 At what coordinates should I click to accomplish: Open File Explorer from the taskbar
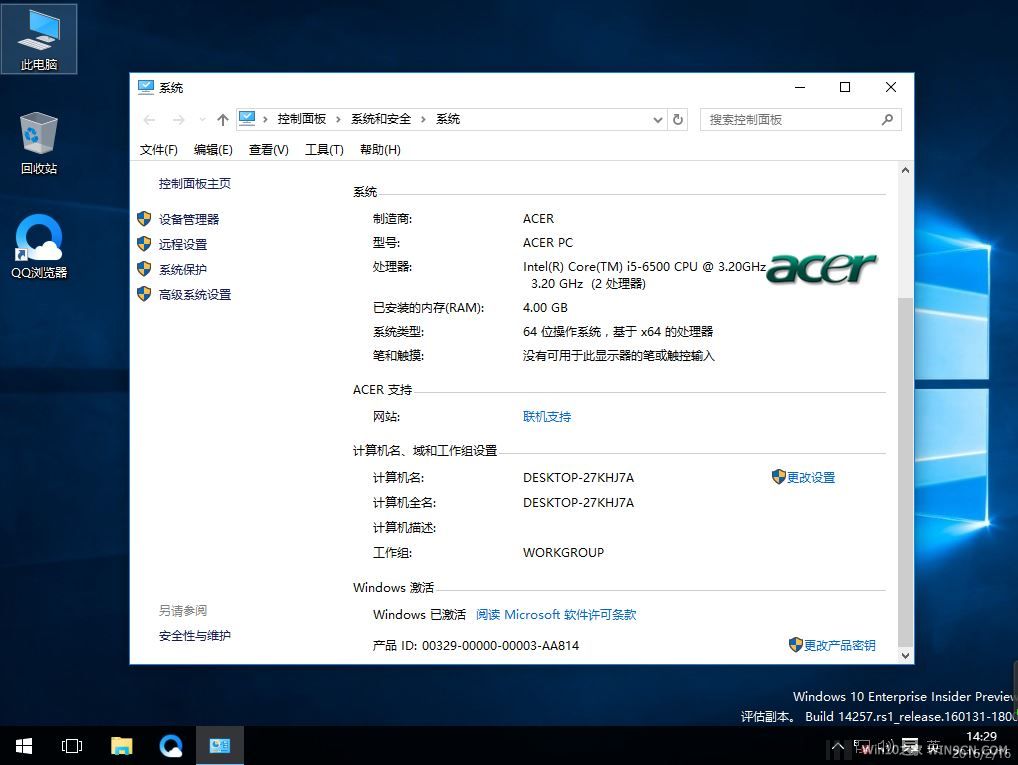pyautogui.click(x=121, y=746)
